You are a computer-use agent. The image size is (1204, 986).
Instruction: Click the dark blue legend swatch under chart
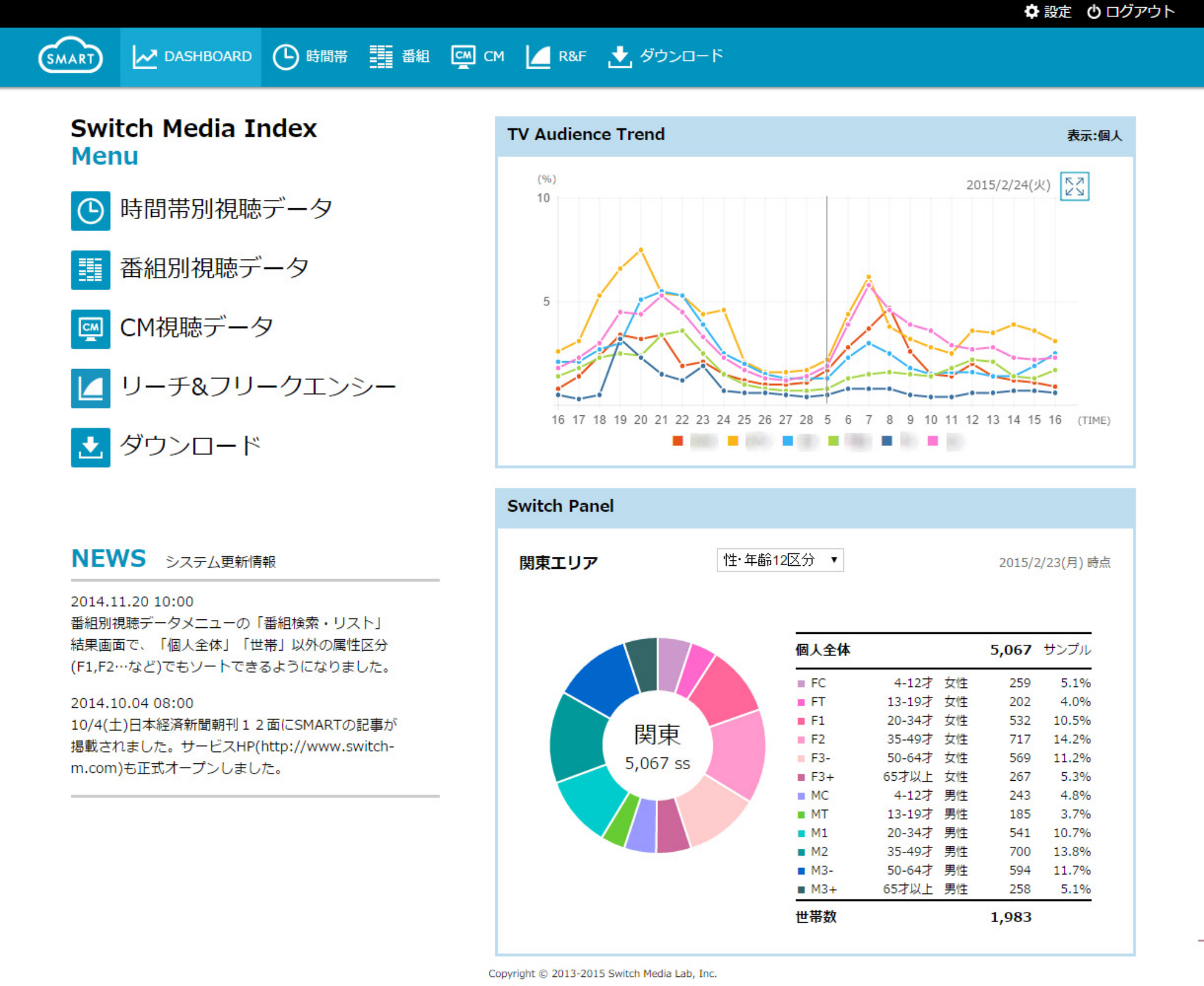click(x=887, y=441)
